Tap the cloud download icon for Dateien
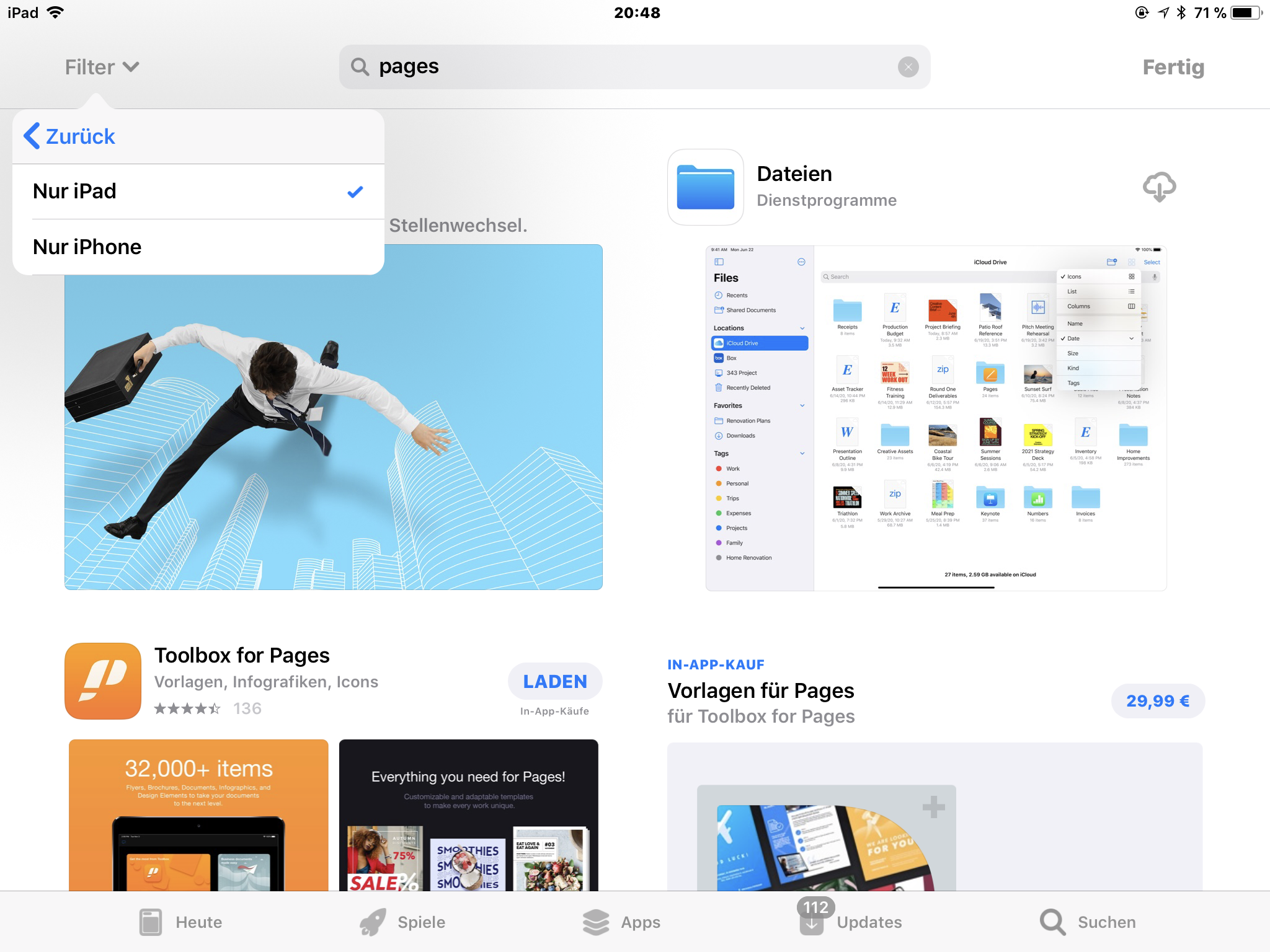Image resolution: width=1270 pixels, height=952 pixels. (x=1158, y=187)
